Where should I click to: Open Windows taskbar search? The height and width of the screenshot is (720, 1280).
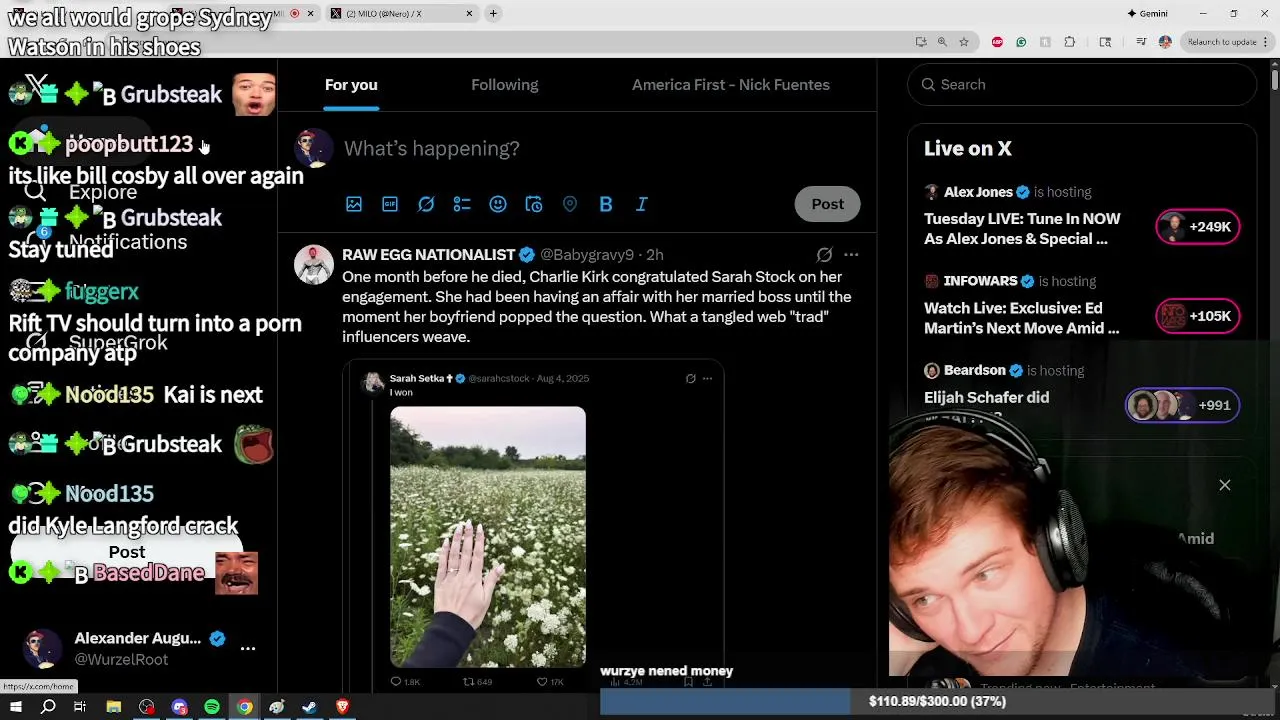pyautogui.click(x=48, y=707)
